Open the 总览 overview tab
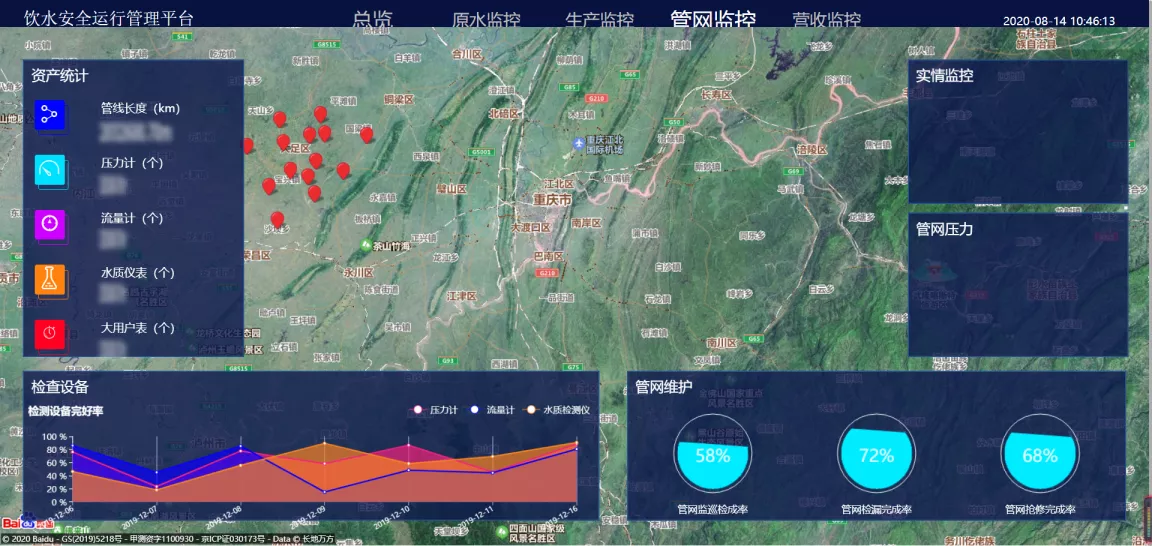1152x546 pixels. (x=372, y=20)
